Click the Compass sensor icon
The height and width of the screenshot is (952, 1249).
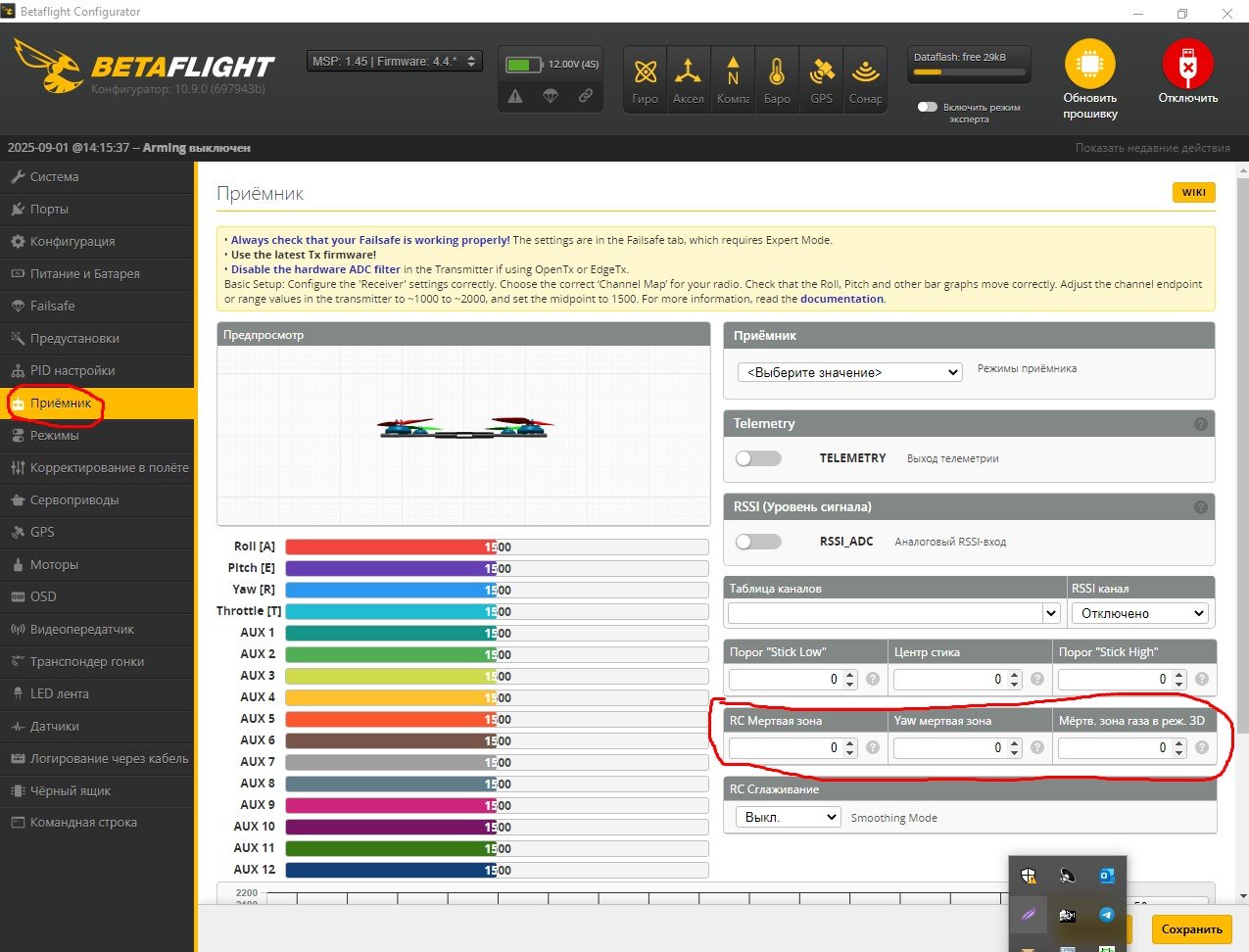click(733, 71)
